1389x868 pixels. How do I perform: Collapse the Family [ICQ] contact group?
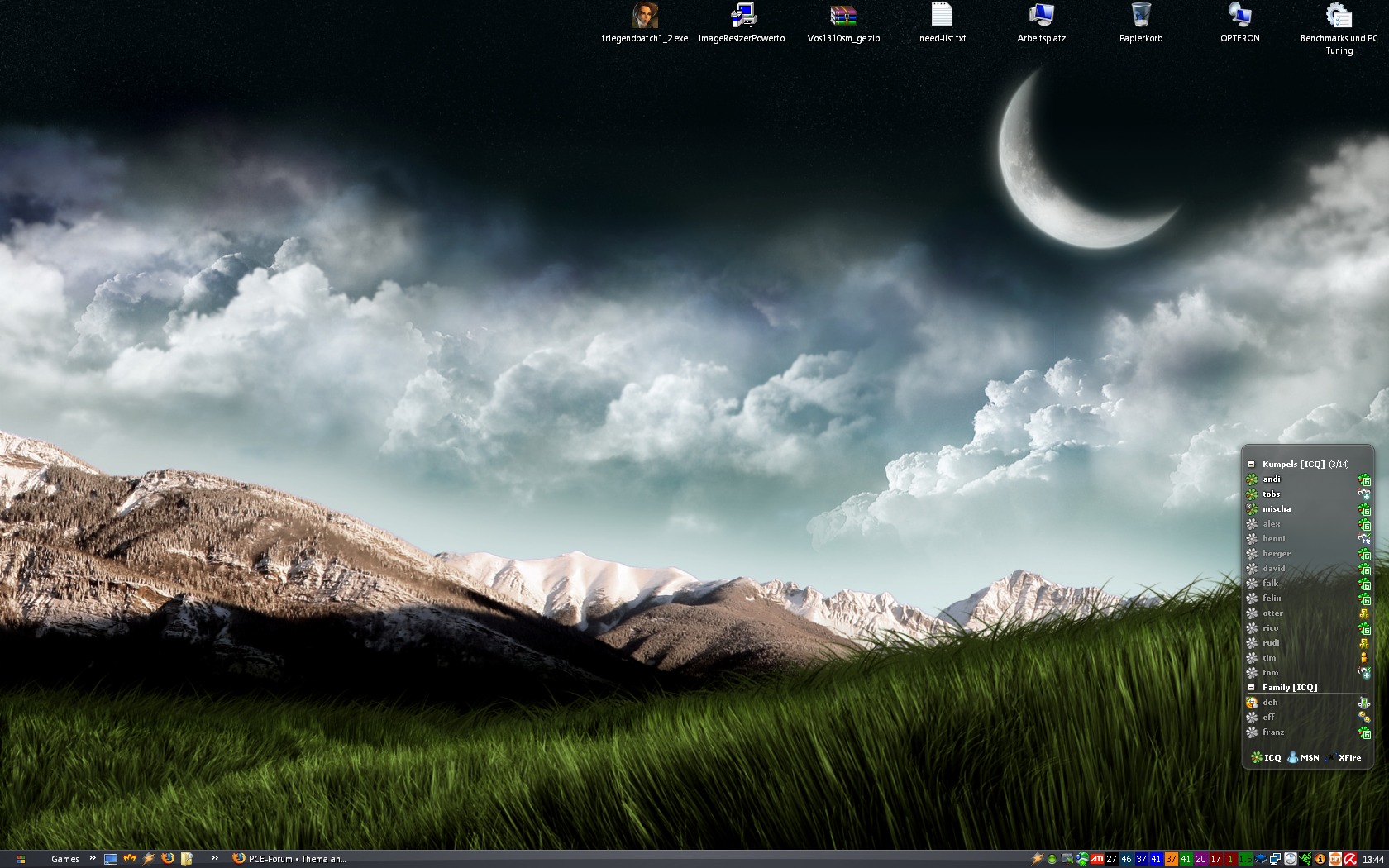point(1252,688)
